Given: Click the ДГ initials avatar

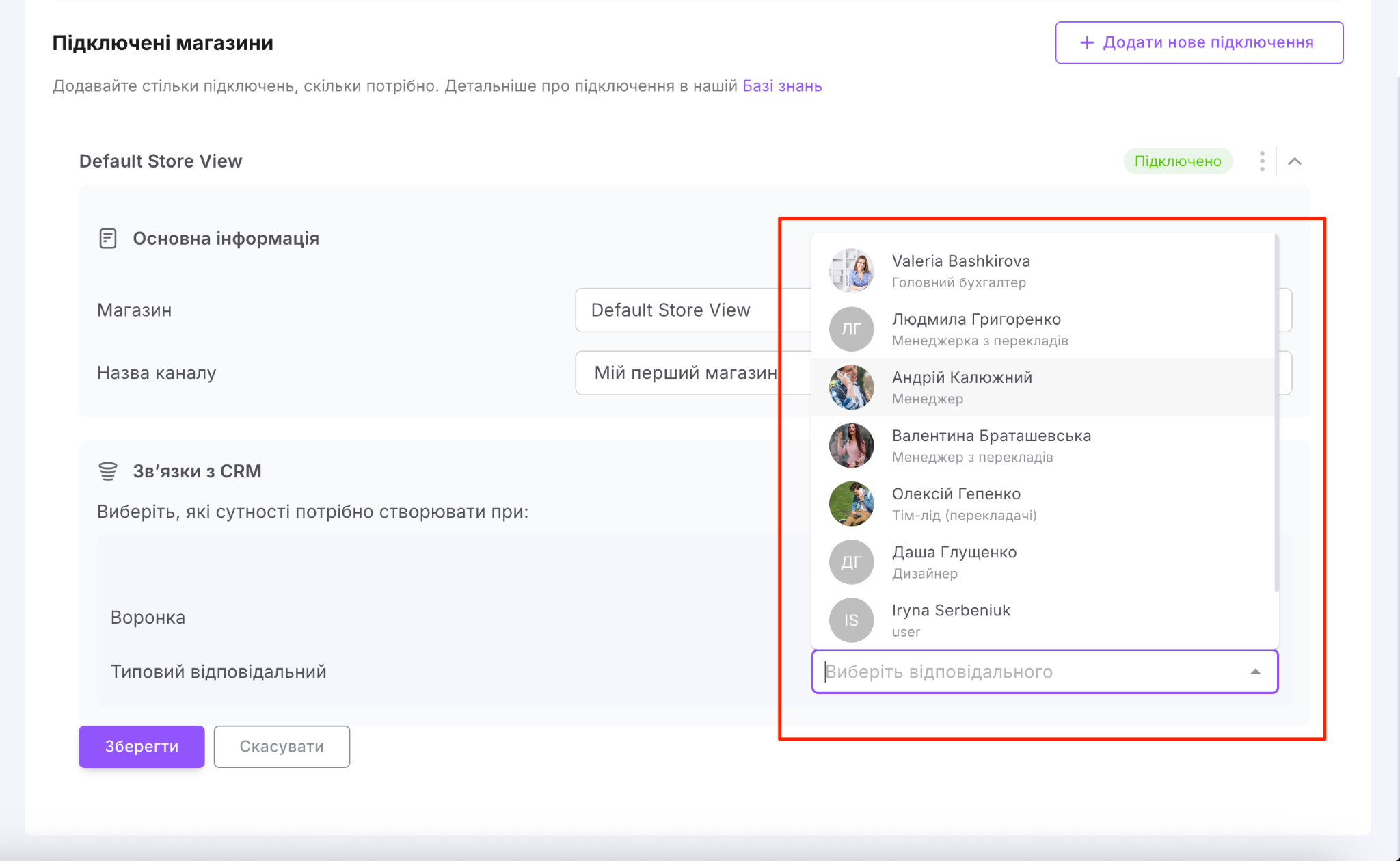Looking at the screenshot, I should click(851, 561).
